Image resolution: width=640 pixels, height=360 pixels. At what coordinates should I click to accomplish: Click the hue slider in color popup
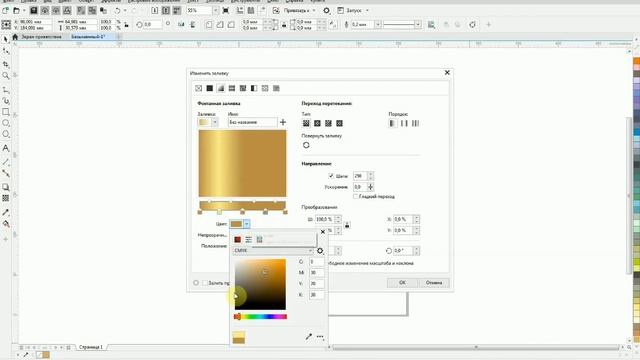click(x=260, y=316)
